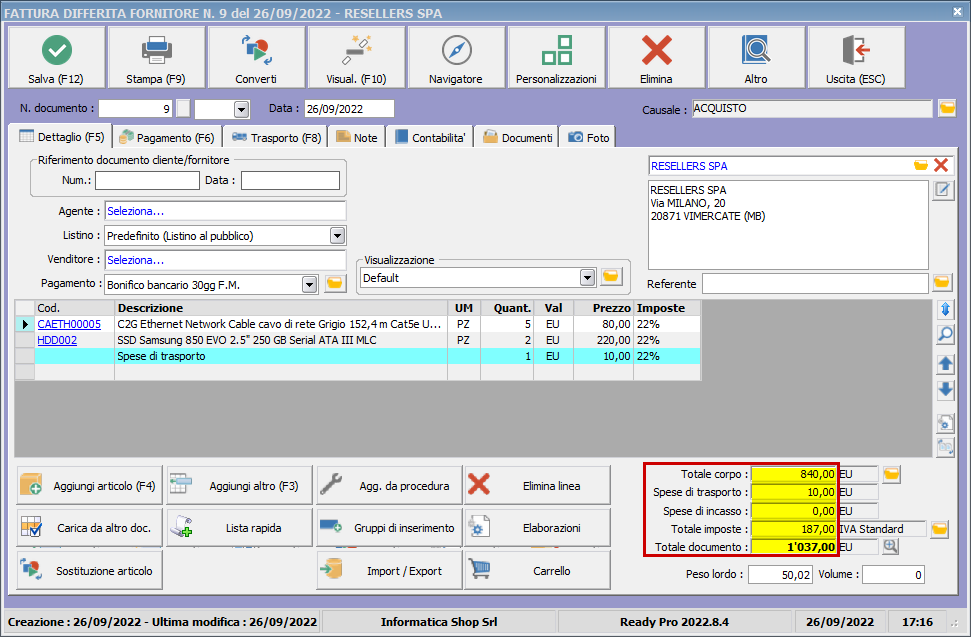Click zoom icon next to Totale documento
The image size is (971, 637).
[890, 547]
